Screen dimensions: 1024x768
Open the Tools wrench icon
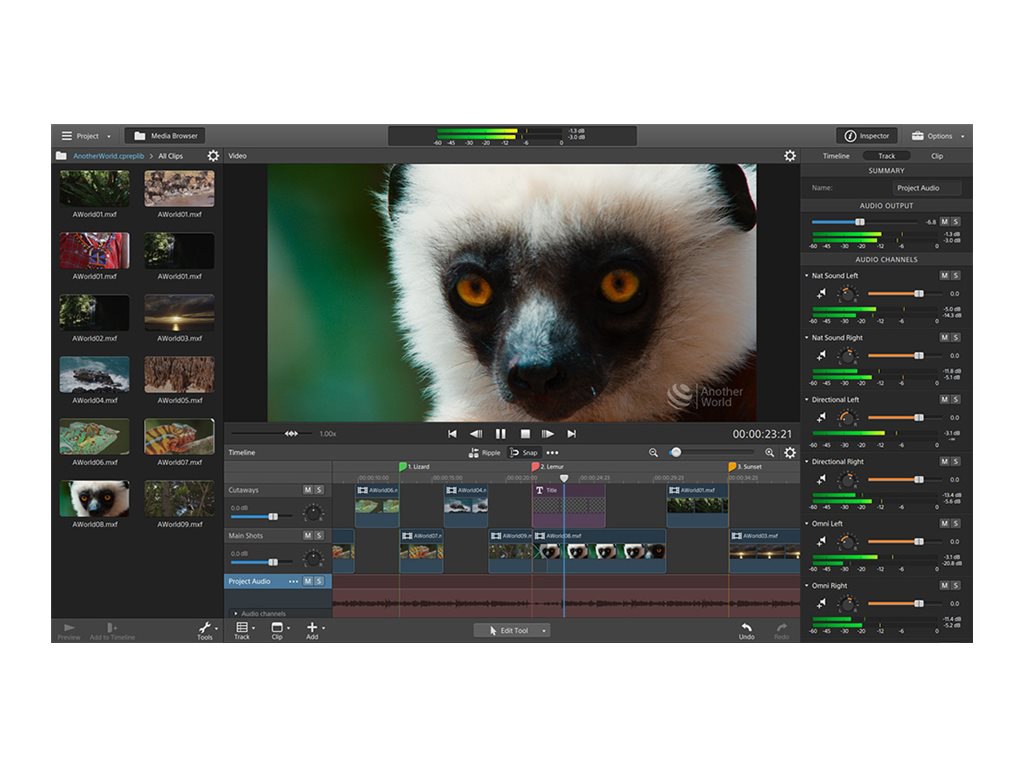206,628
